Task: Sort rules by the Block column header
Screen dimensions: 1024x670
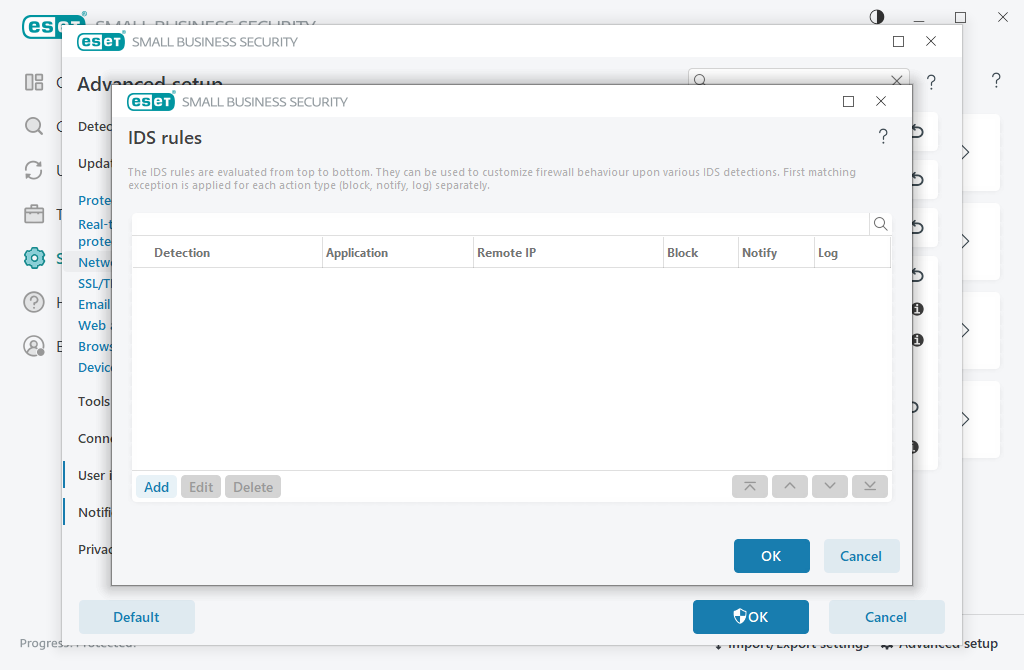Action: click(x=683, y=252)
